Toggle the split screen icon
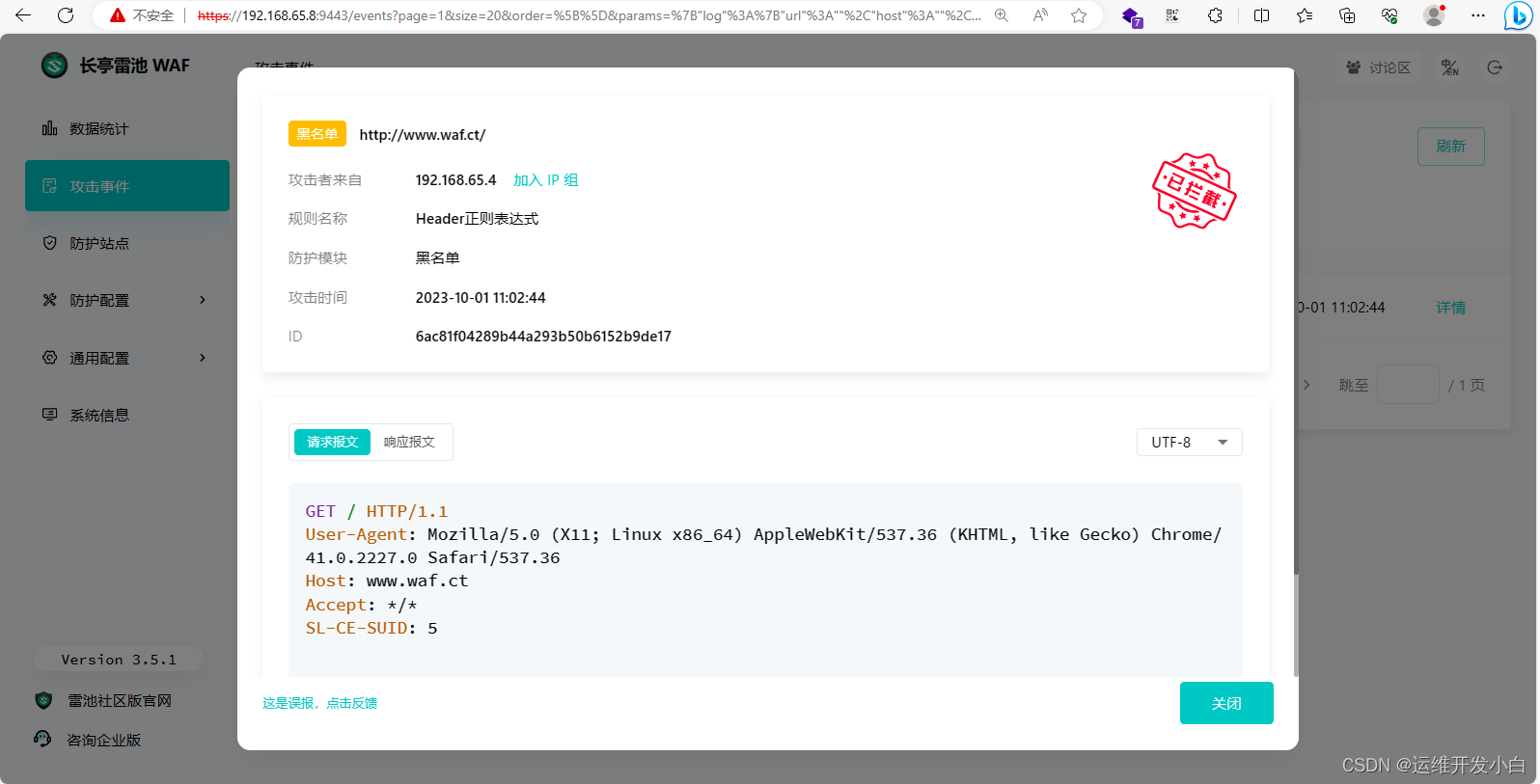The height and width of the screenshot is (784, 1540). [x=1261, y=15]
